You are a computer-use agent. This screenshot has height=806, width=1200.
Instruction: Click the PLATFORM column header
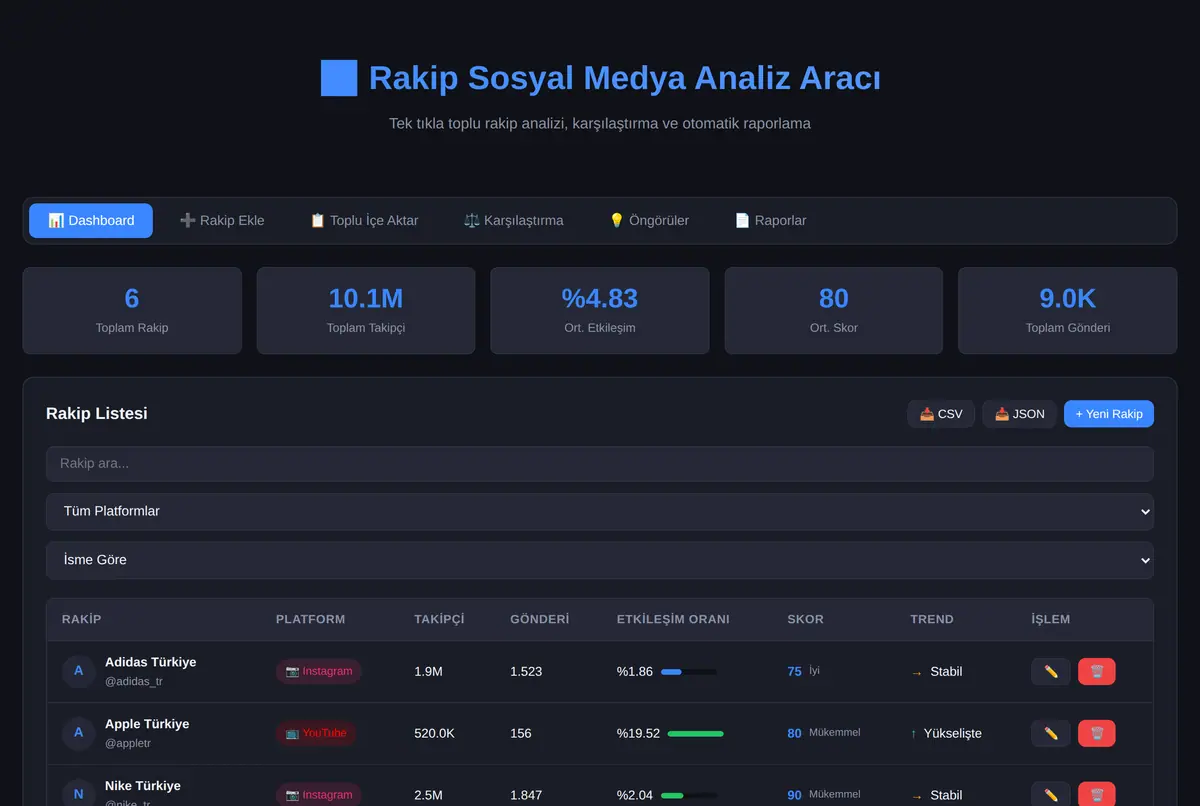311,619
